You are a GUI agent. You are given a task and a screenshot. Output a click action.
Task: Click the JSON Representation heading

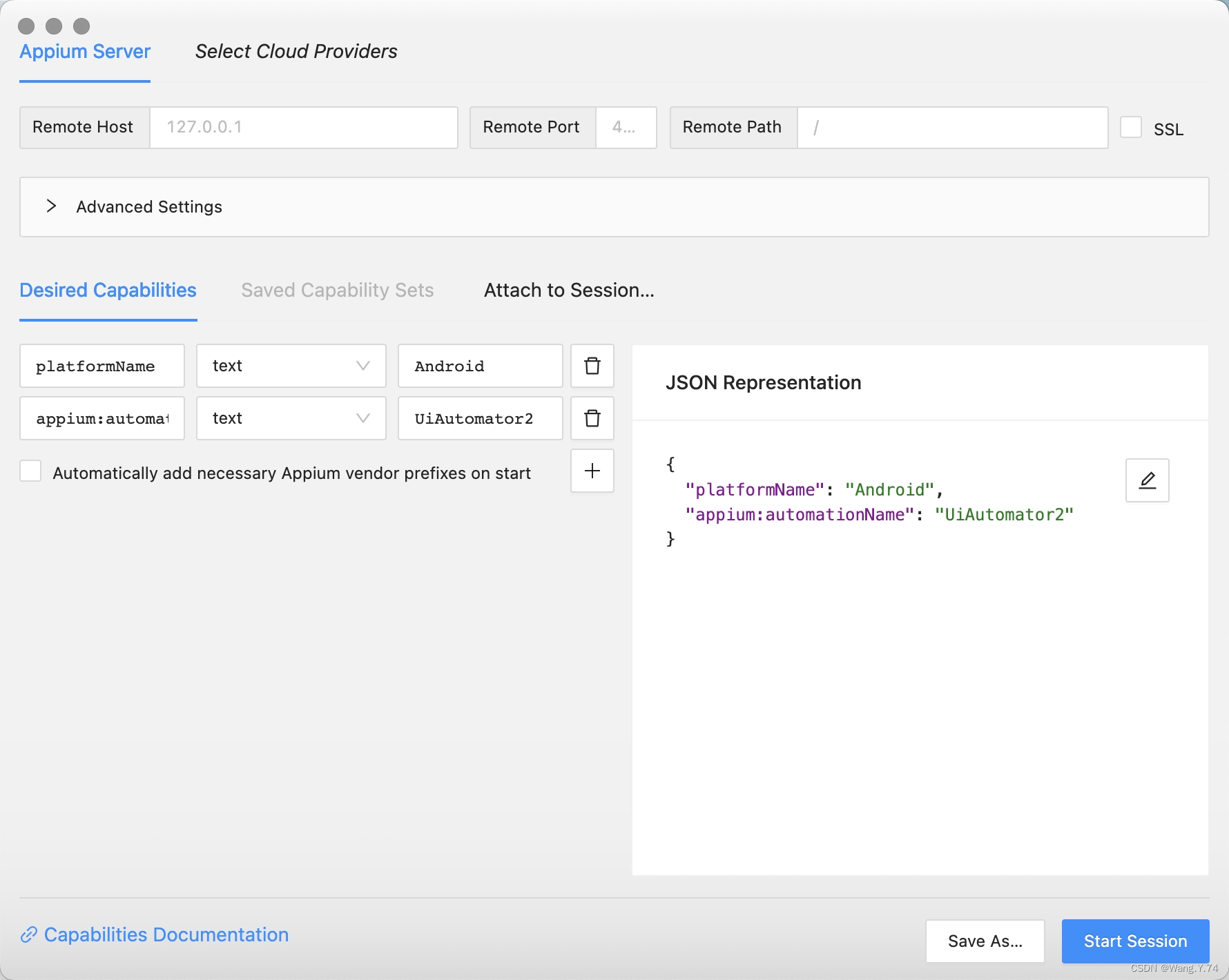[764, 383]
